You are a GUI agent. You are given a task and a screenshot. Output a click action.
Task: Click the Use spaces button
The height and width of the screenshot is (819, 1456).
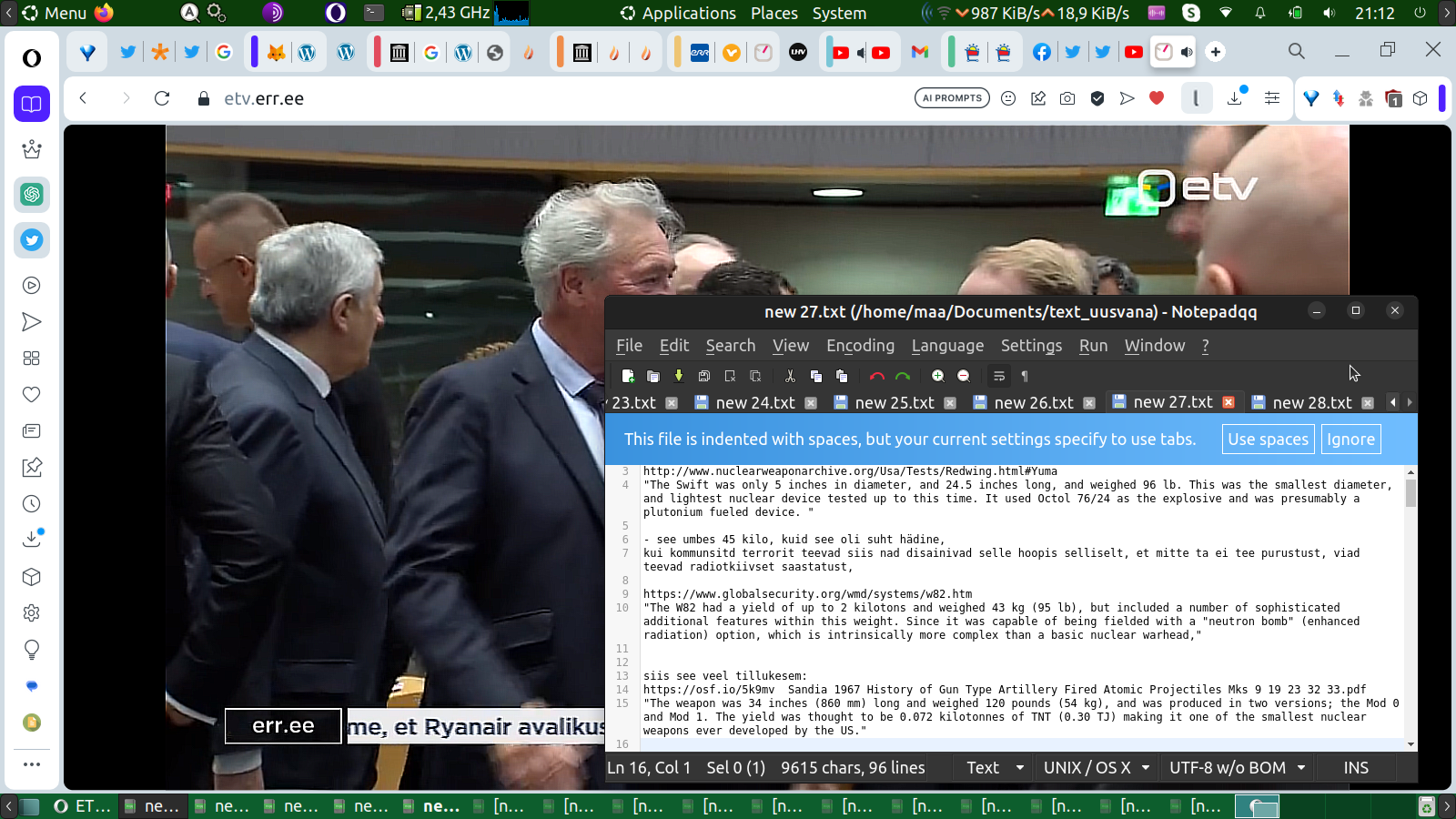[x=1268, y=440]
